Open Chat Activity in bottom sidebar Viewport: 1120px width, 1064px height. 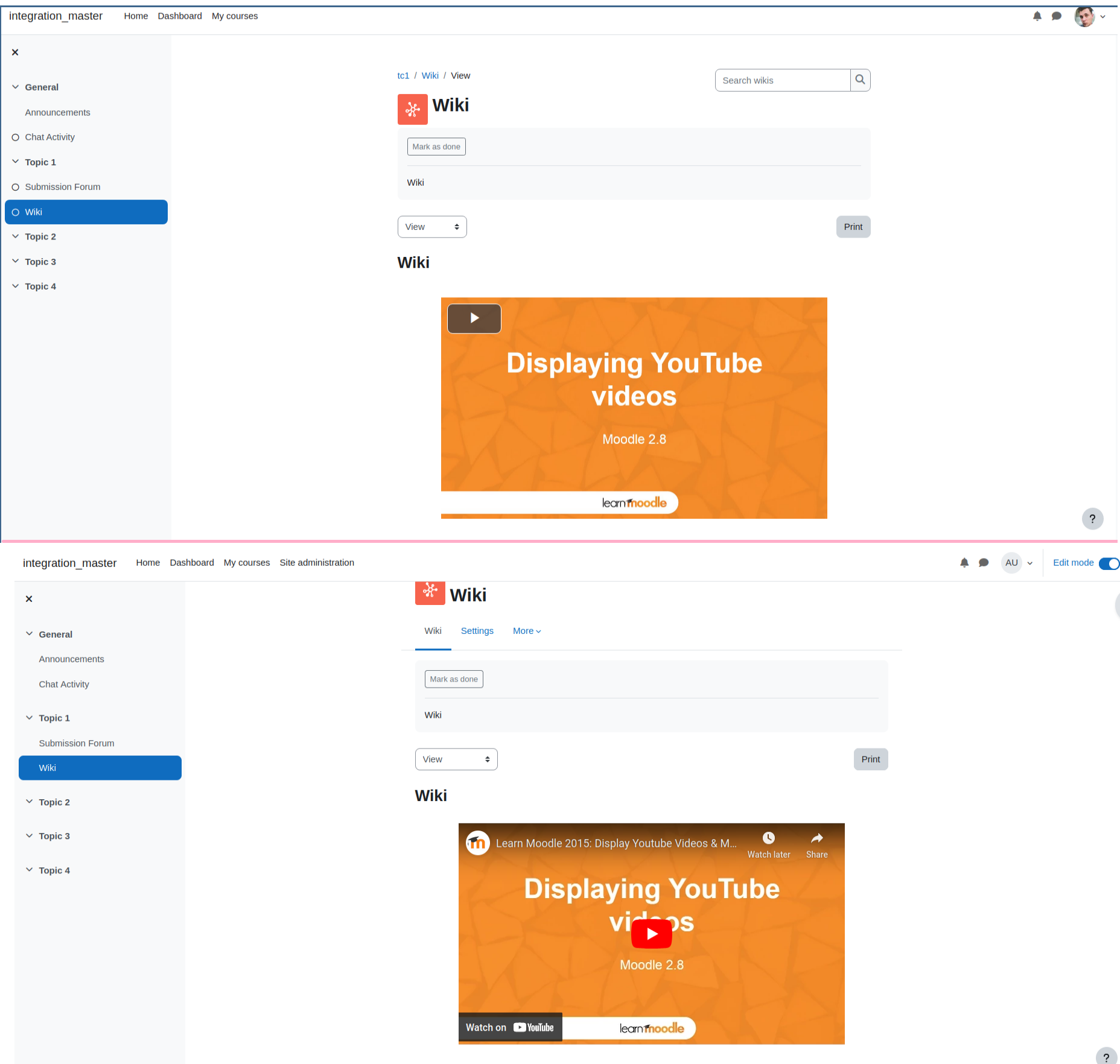click(x=64, y=684)
